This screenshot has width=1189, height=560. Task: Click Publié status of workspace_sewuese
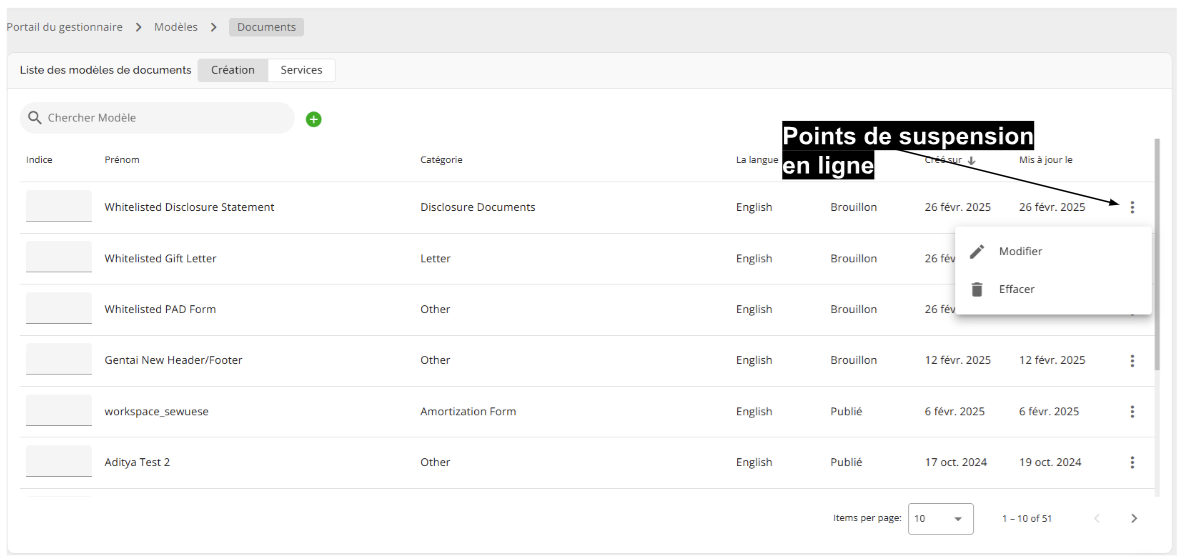pyautogui.click(x=846, y=411)
